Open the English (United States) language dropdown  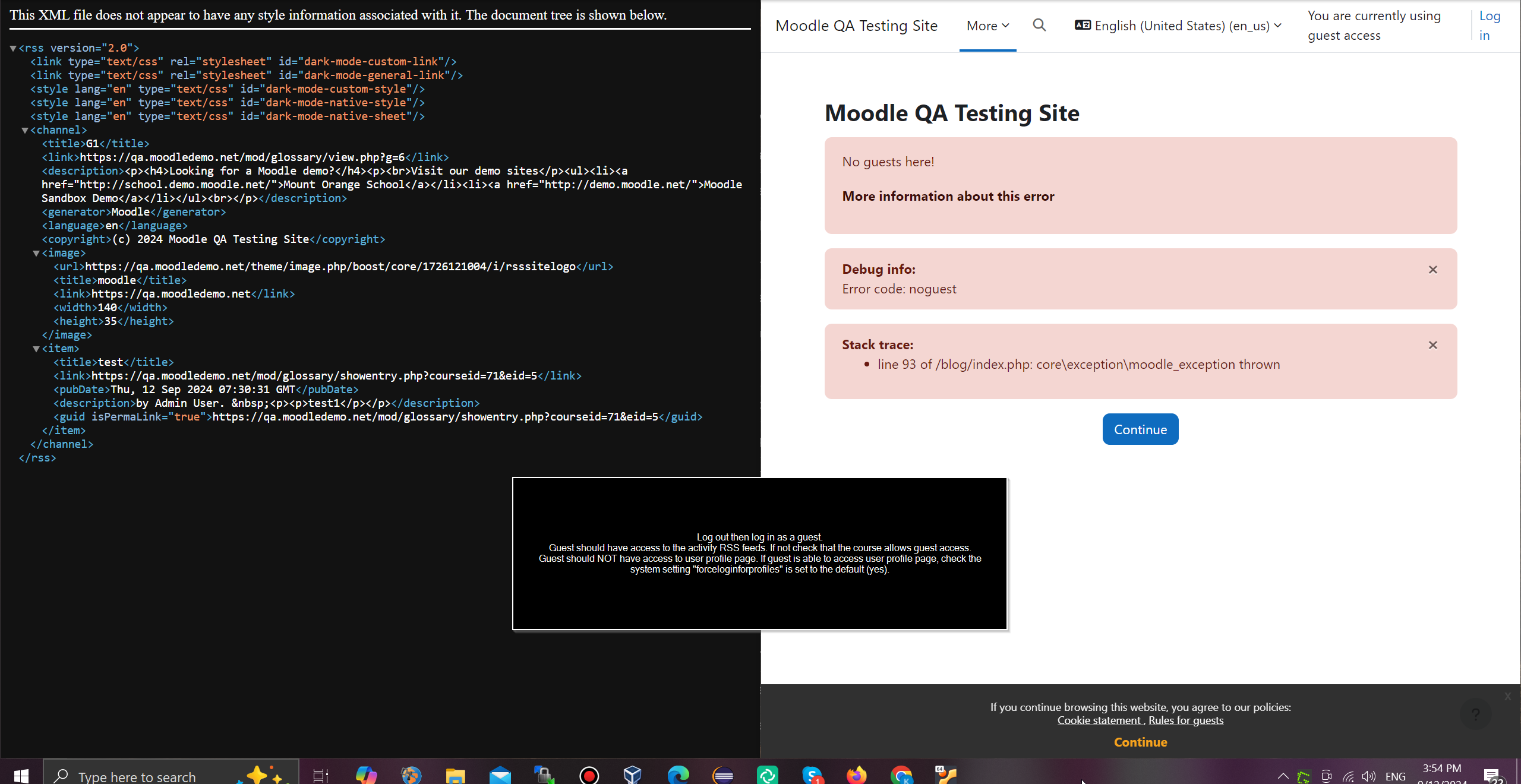[x=1178, y=26]
